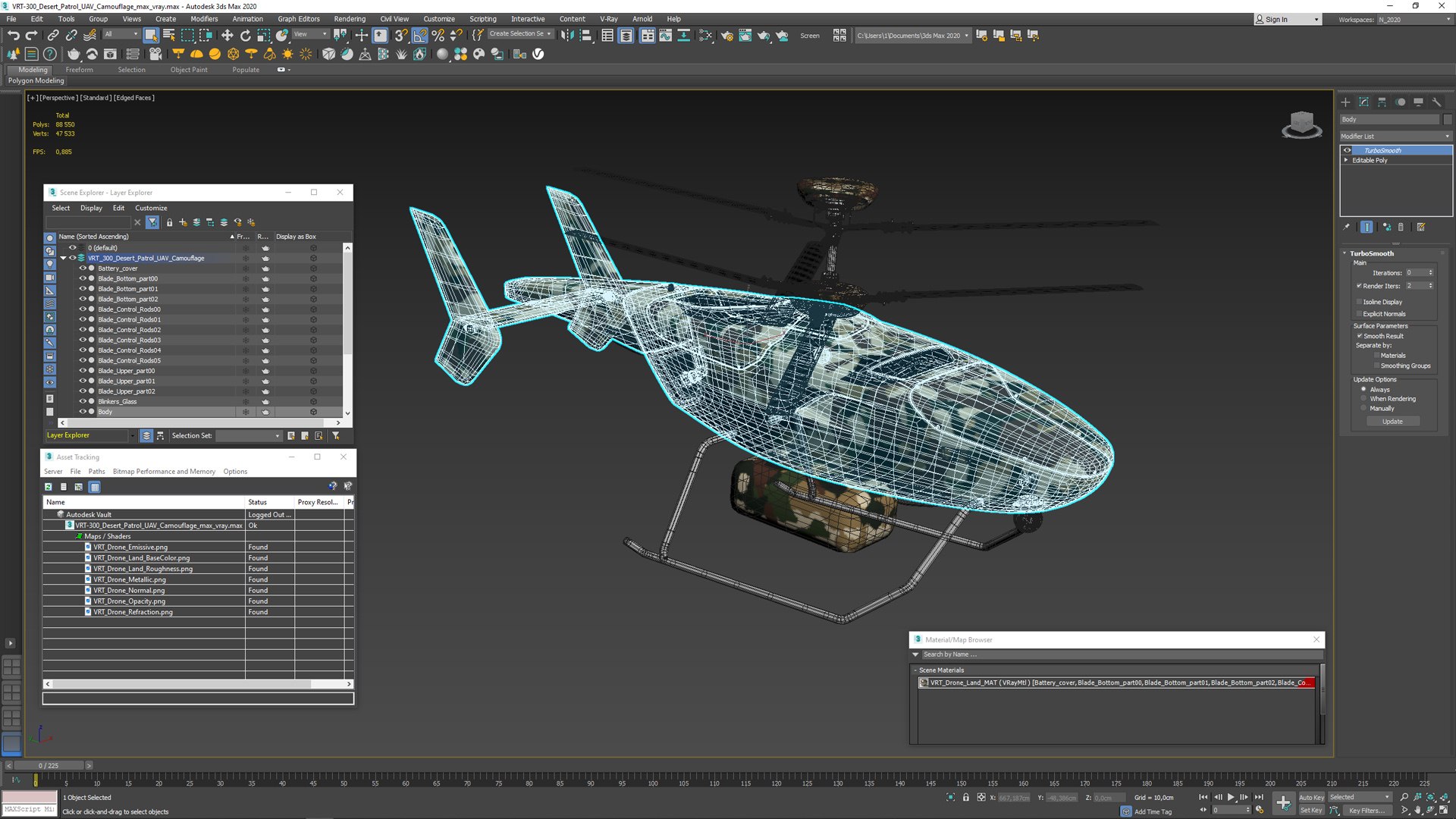Toggle Smooth Result checkbox
Image resolution: width=1456 pixels, height=819 pixels.
pos(1359,336)
